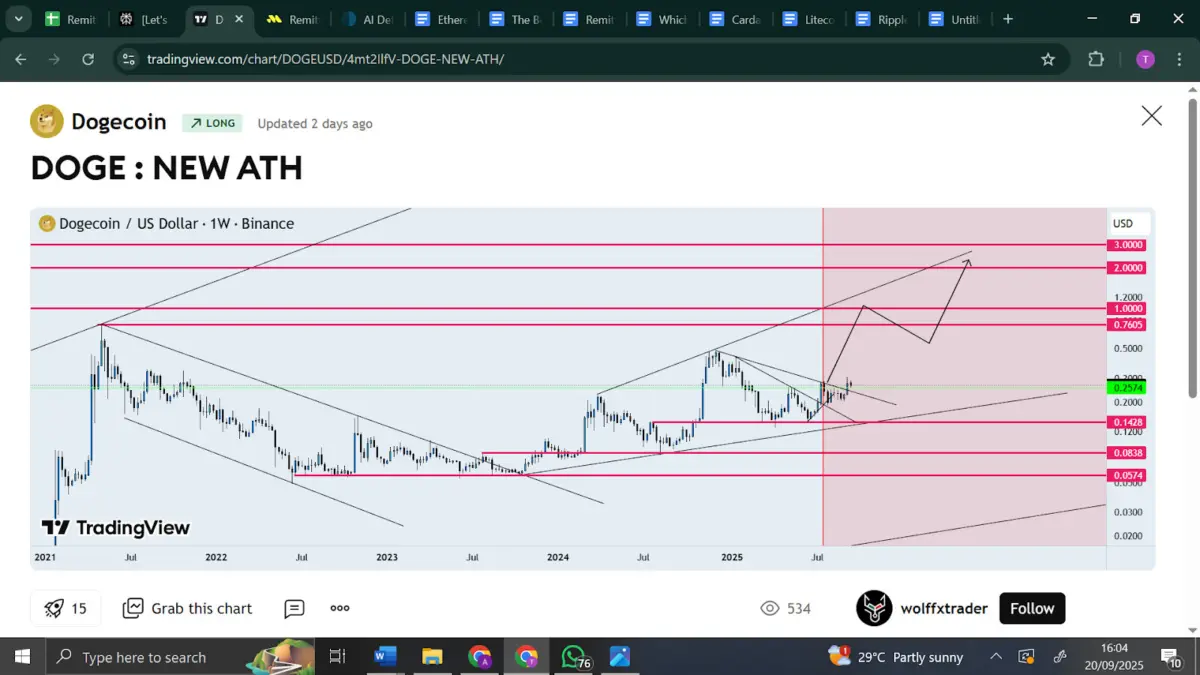Click the 0.7605 price level label

click(x=1127, y=325)
